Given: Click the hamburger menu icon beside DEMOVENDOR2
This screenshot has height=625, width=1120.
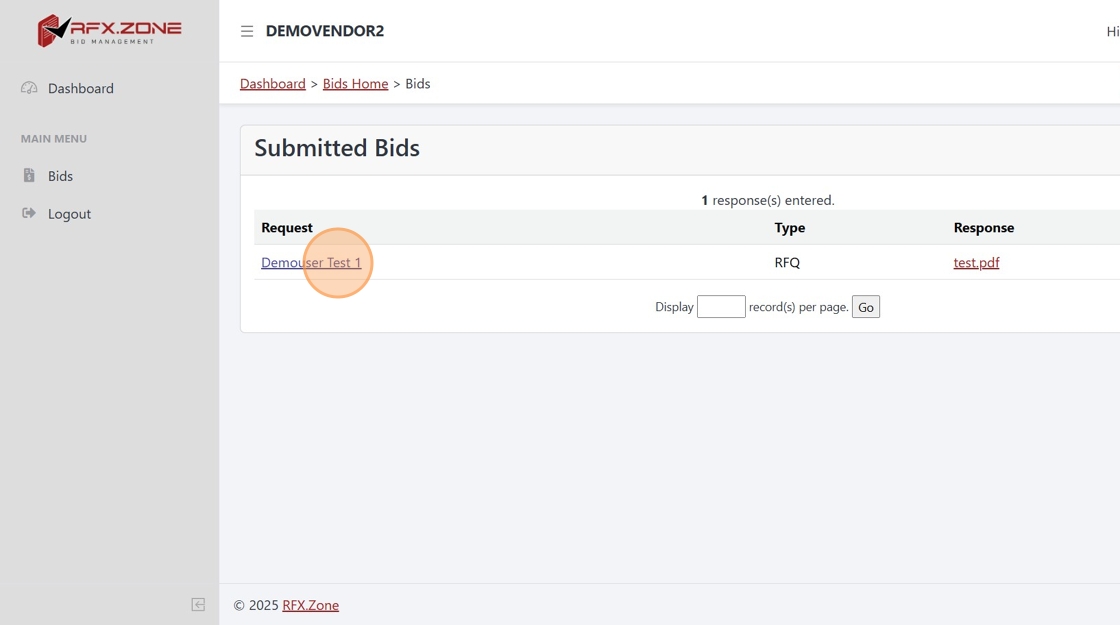Looking at the screenshot, I should tap(247, 31).
